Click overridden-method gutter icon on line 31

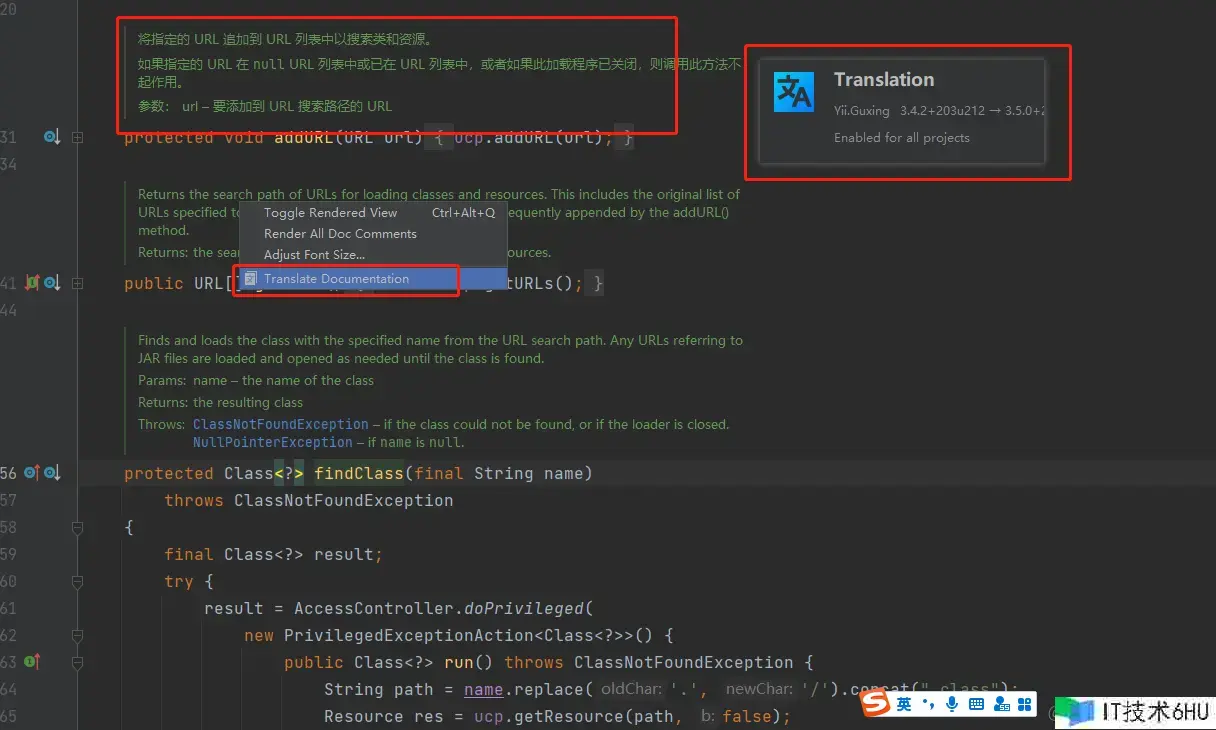52,137
